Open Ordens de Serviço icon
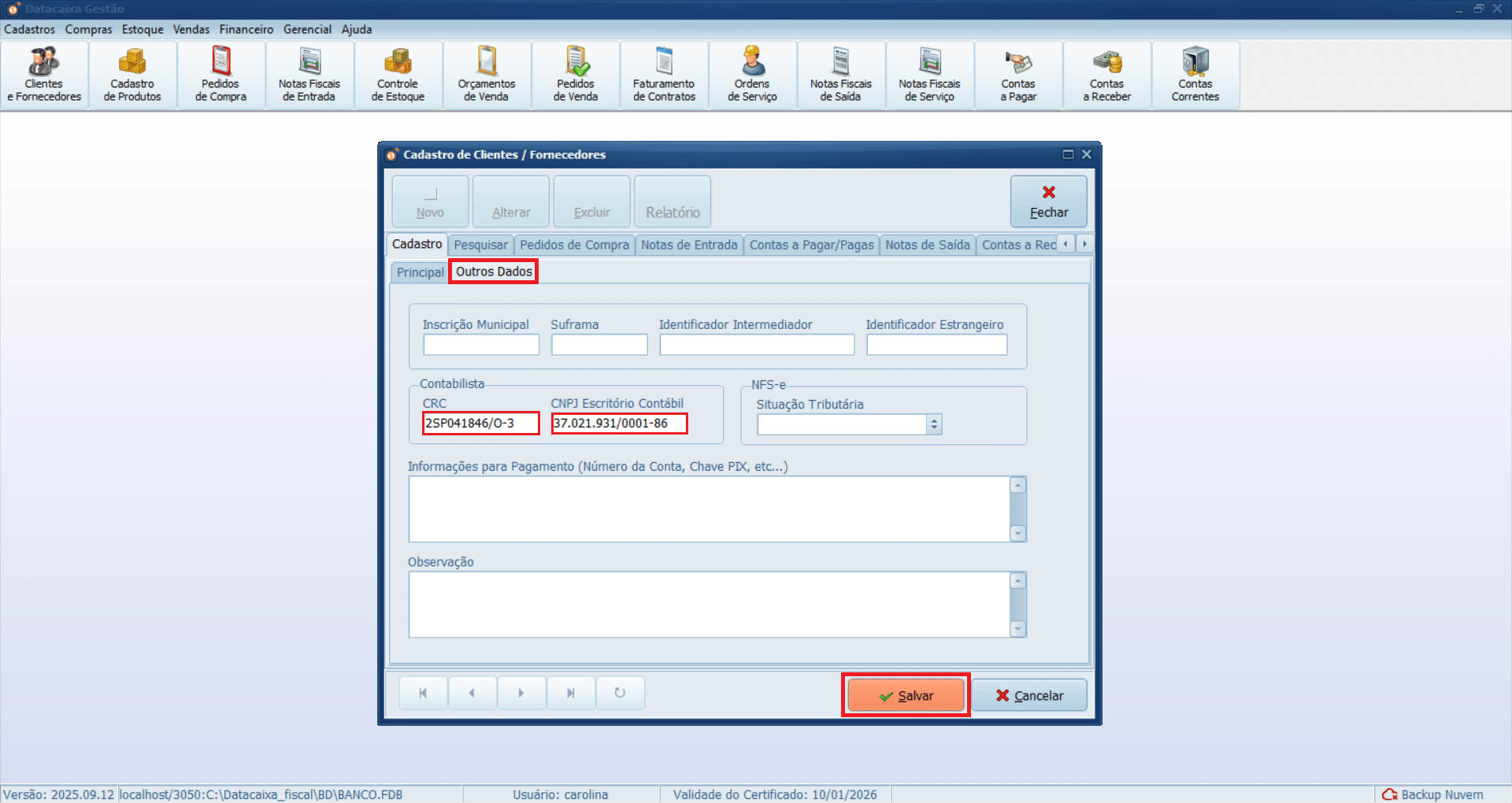Screen dimensions: 1512x803 pos(752,76)
